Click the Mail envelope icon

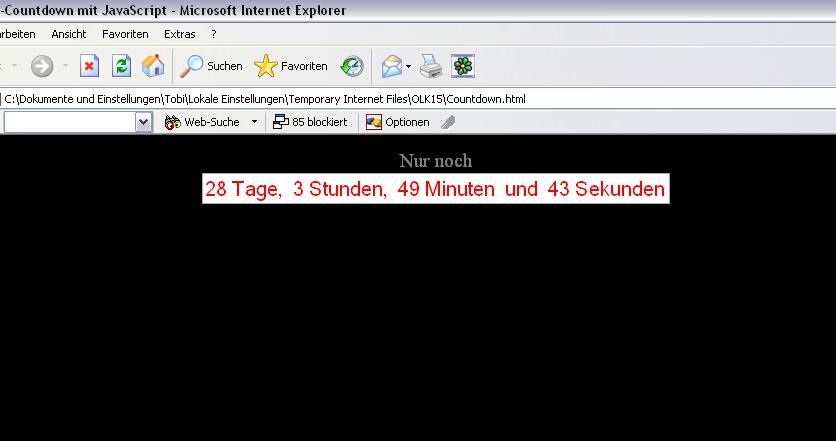click(x=391, y=66)
